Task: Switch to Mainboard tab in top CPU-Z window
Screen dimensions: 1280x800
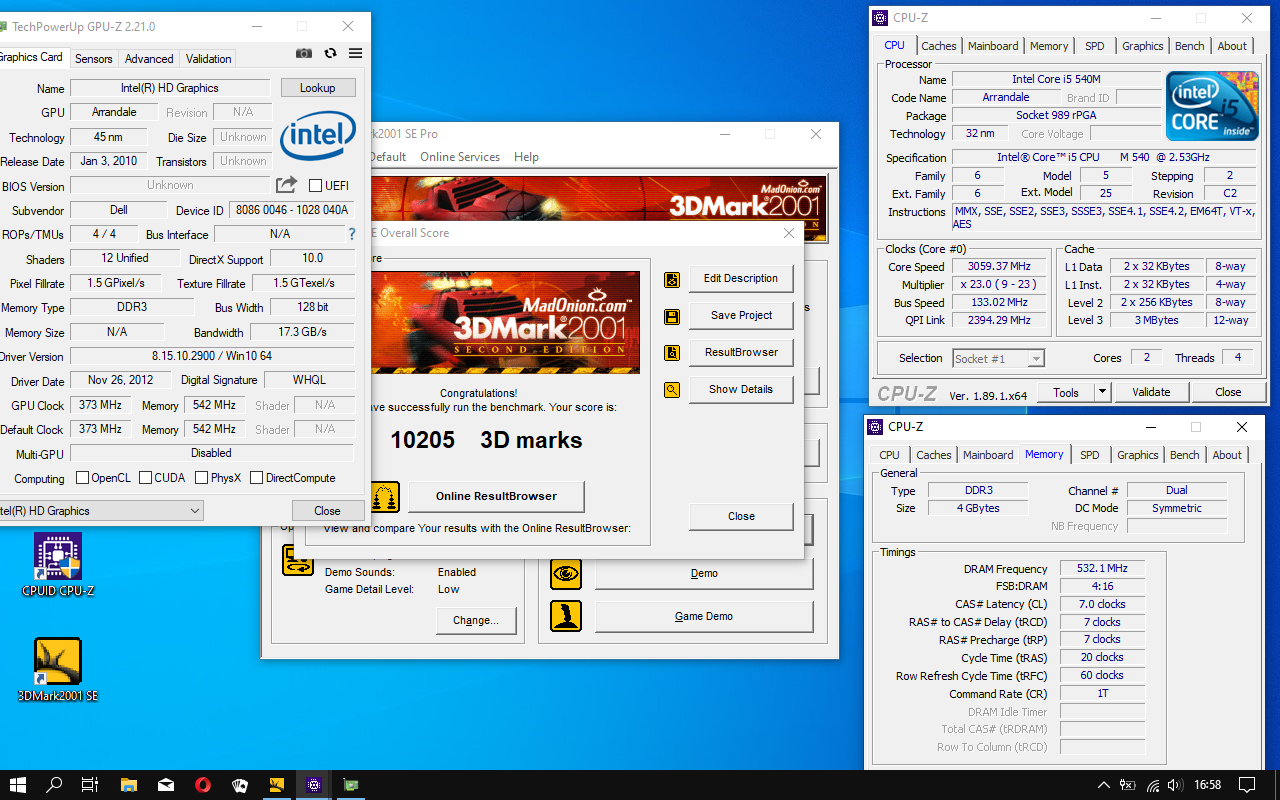Action: (x=993, y=46)
